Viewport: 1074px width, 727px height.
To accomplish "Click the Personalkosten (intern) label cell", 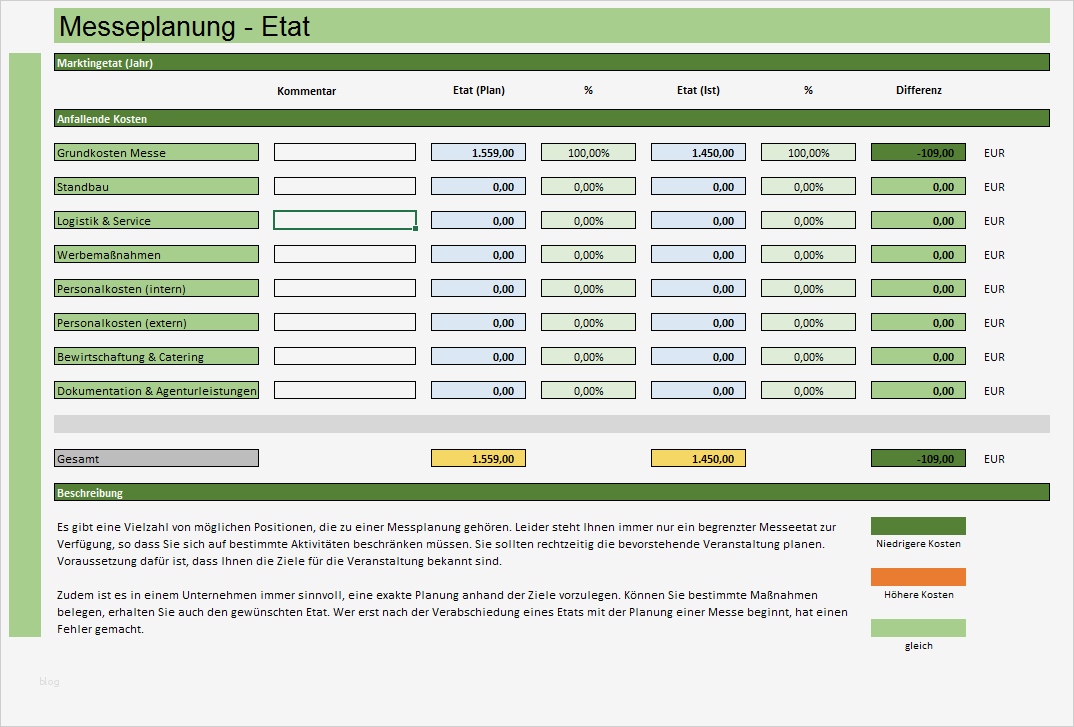I will (x=156, y=288).
